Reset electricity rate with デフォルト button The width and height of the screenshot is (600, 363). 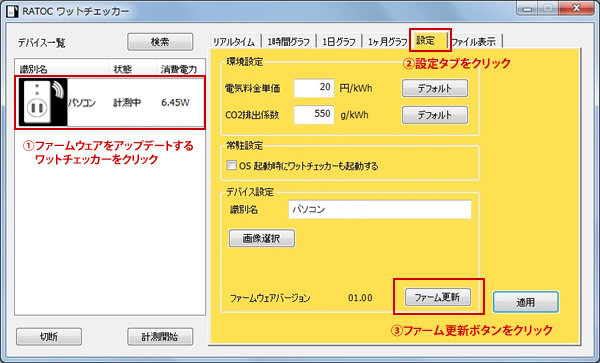click(x=435, y=88)
